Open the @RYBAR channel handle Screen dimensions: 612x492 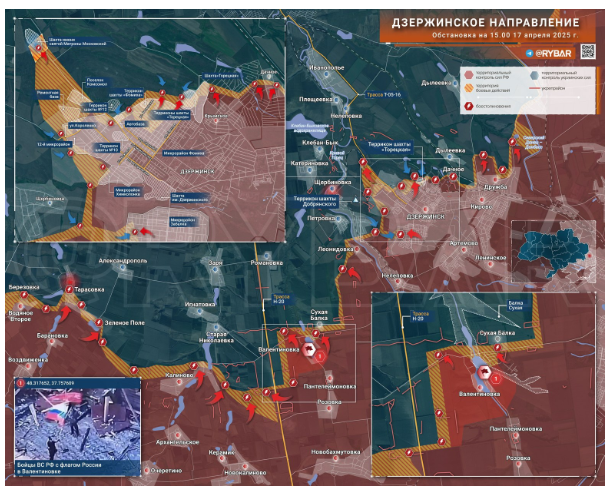[553, 53]
